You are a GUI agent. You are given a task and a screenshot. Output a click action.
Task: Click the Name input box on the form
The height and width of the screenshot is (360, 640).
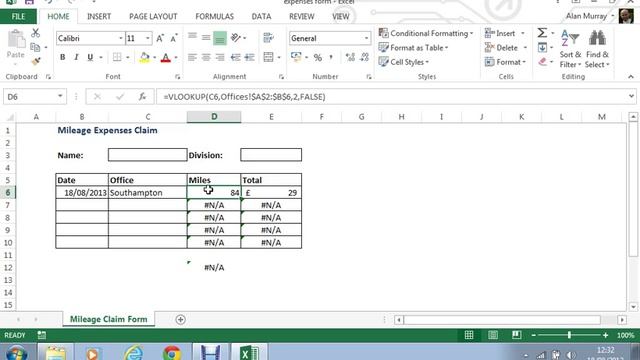pyautogui.click(x=147, y=155)
